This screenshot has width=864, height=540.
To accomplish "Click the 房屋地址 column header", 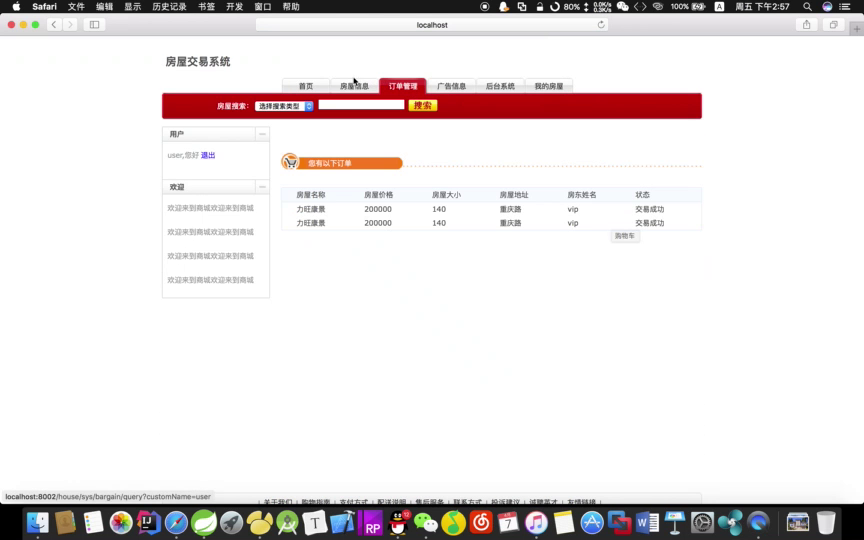I will click(514, 195).
